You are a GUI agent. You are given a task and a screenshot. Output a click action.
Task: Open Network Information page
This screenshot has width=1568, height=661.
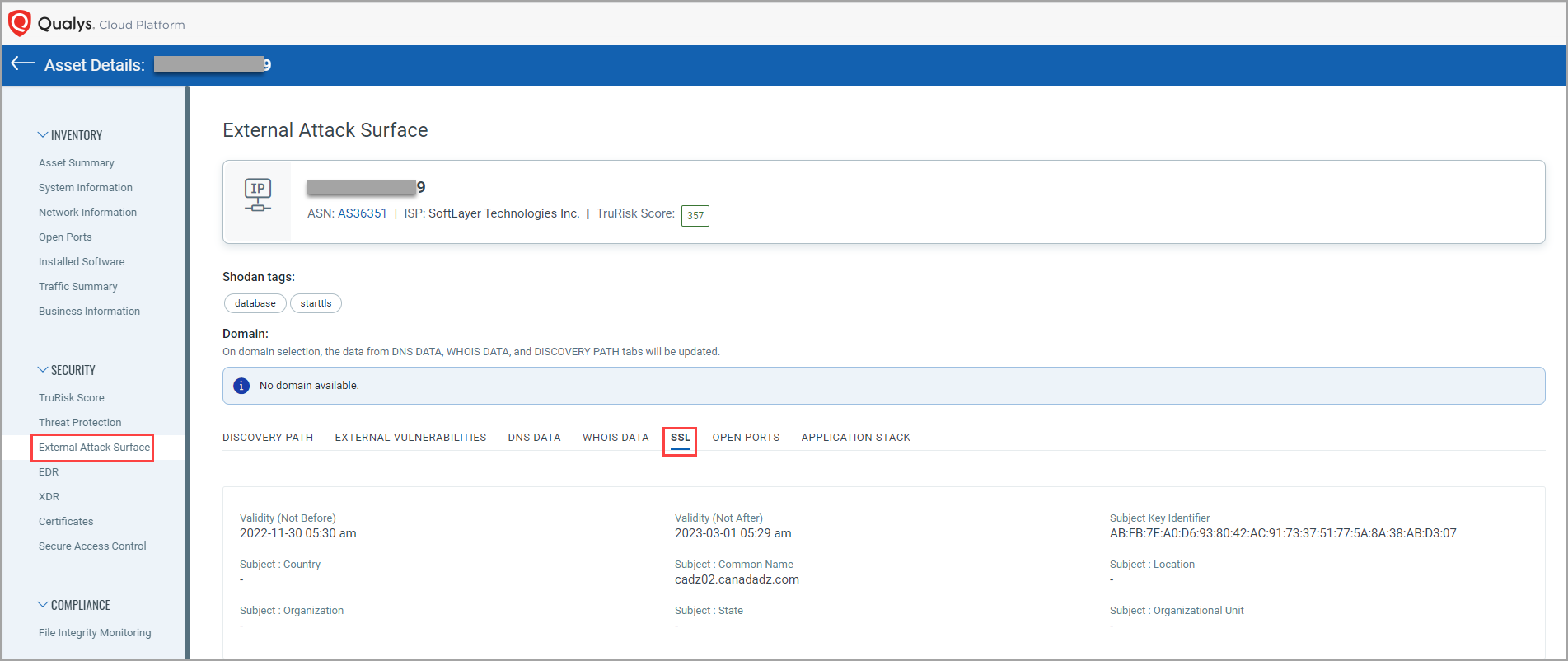click(87, 213)
